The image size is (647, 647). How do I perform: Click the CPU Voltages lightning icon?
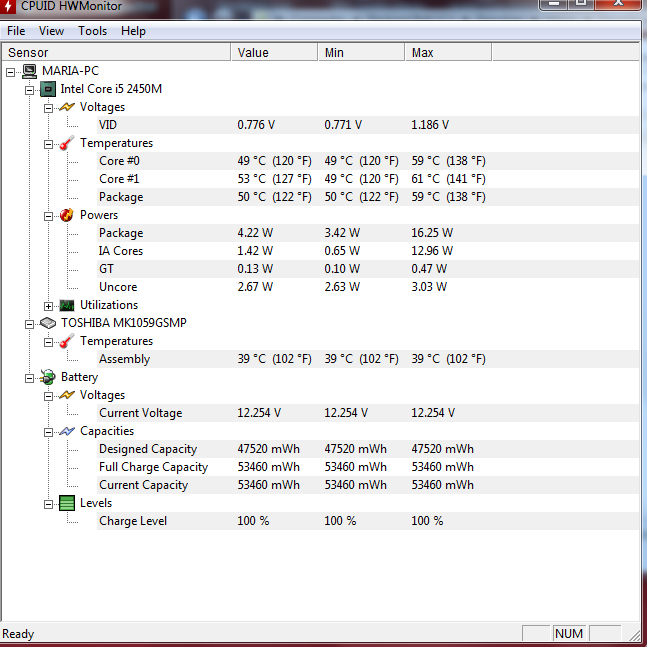[67, 107]
